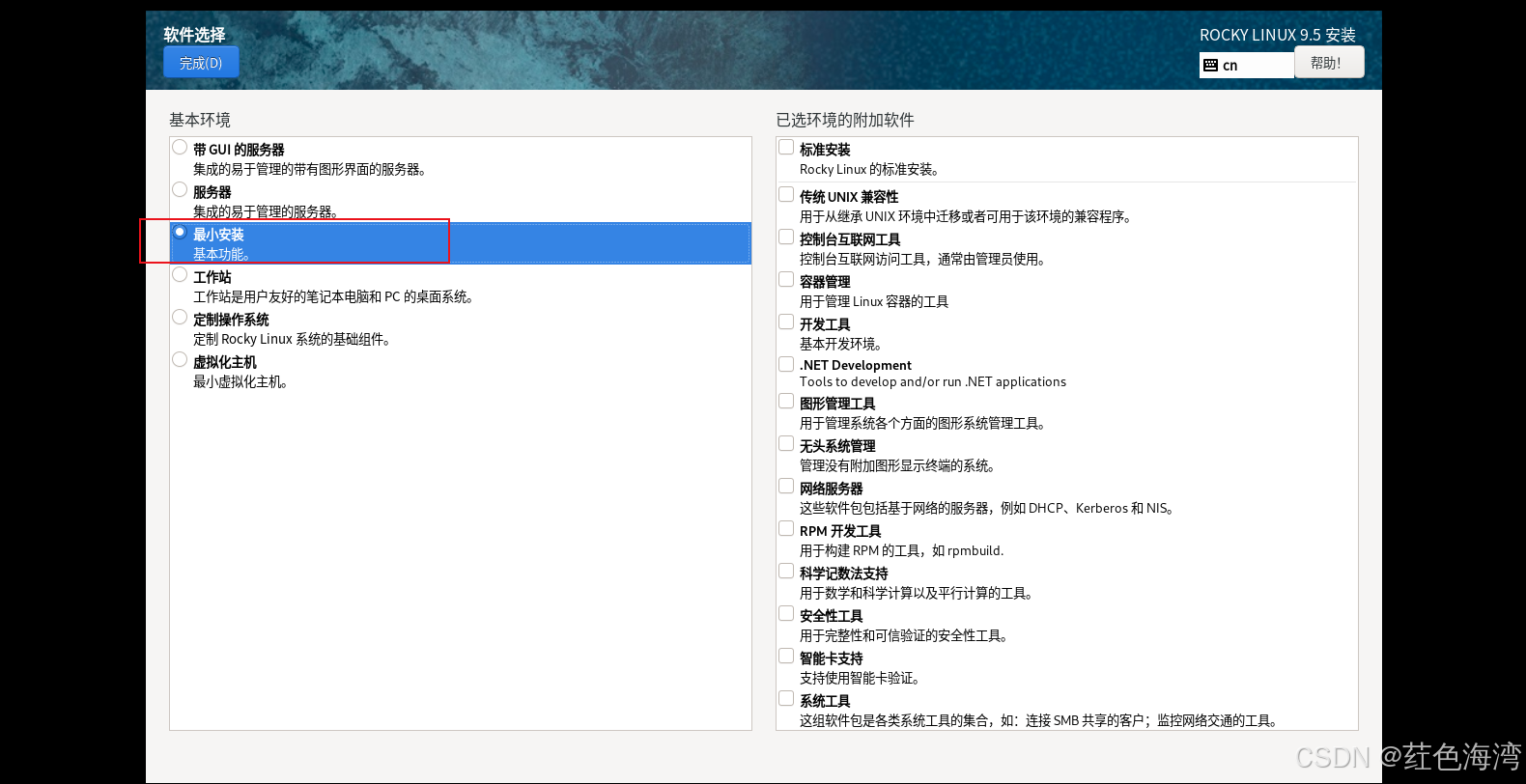Tick the .NET Development checkbox
1526x784 pixels.
(786, 364)
